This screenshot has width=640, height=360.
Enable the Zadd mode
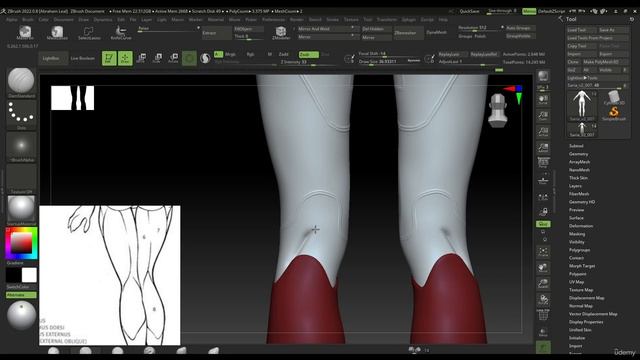tap(284, 54)
